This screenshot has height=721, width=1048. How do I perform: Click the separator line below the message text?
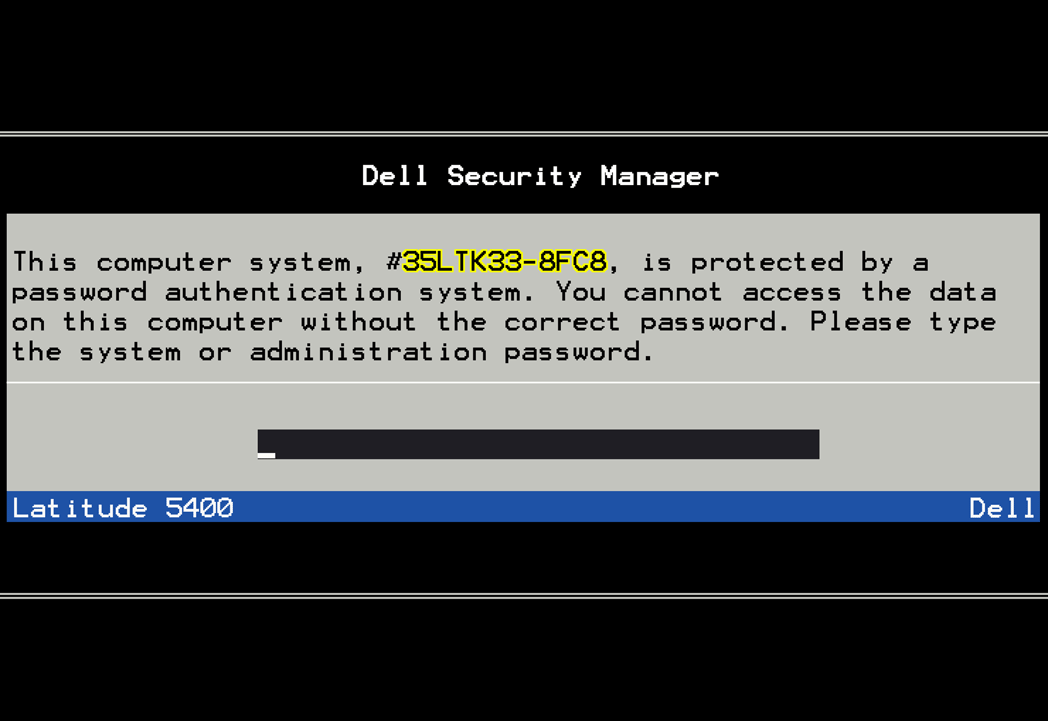tap(523, 382)
